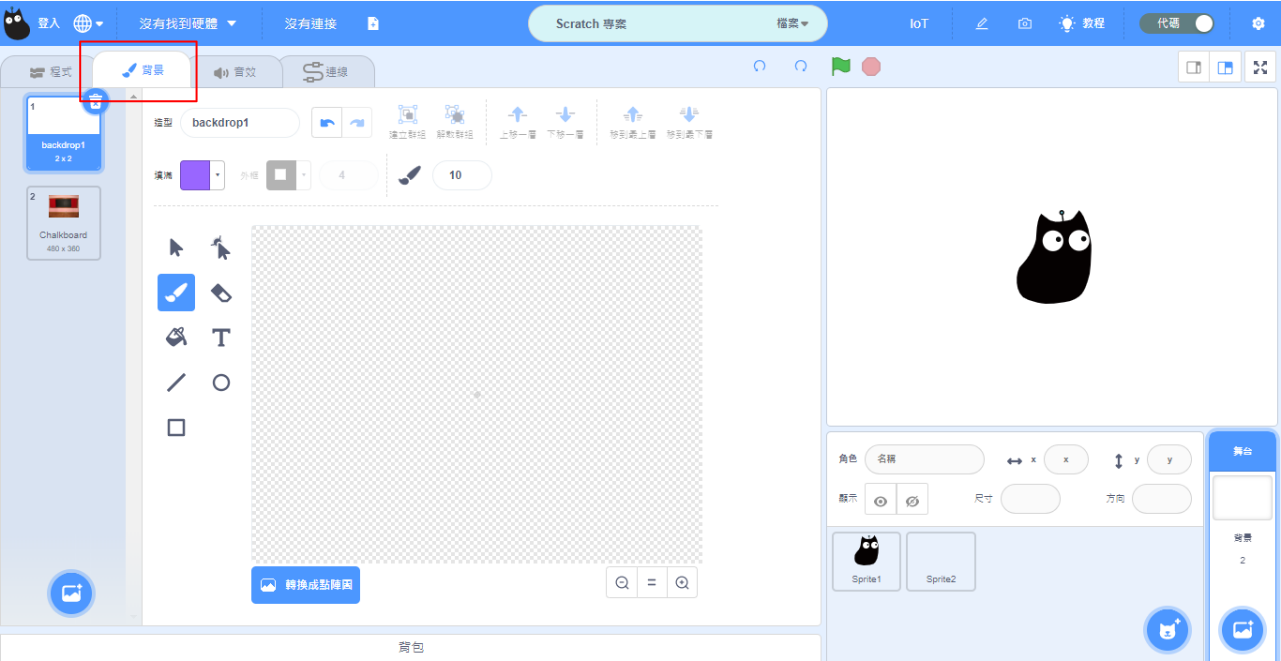Screen dimensions: 1281x661
Task: Open the 背包 backpack bar
Action: click(x=411, y=648)
